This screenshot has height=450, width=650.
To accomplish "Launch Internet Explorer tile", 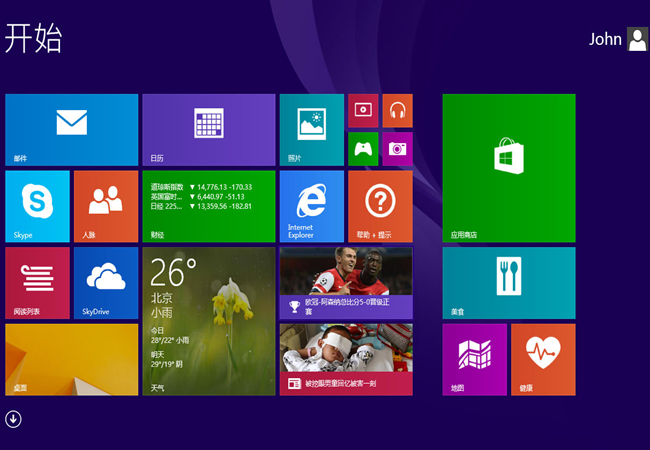I will coord(312,206).
